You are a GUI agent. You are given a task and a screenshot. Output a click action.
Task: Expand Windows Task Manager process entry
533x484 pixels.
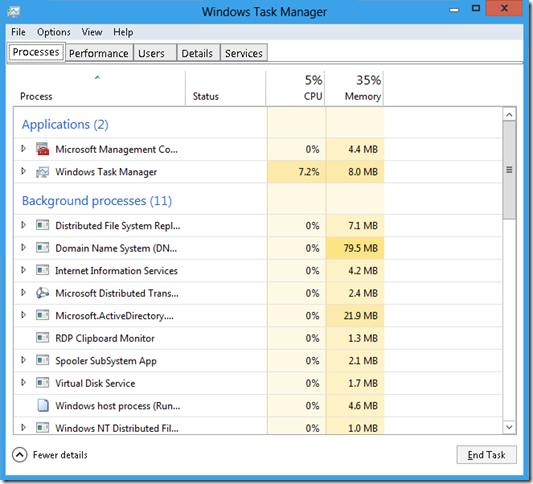(x=23, y=171)
